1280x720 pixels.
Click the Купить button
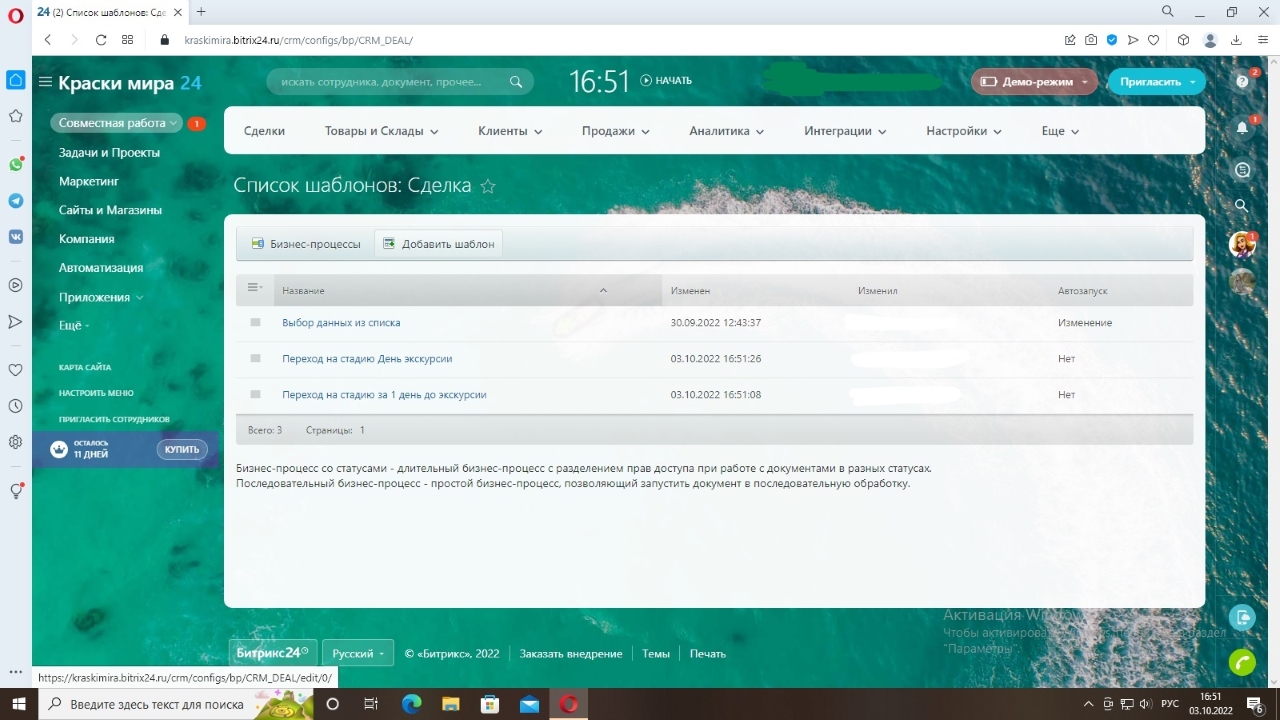click(x=182, y=450)
